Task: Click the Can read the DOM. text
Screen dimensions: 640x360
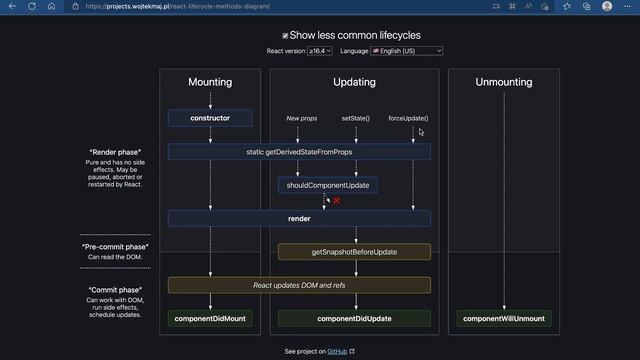Action: click(115, 257)
